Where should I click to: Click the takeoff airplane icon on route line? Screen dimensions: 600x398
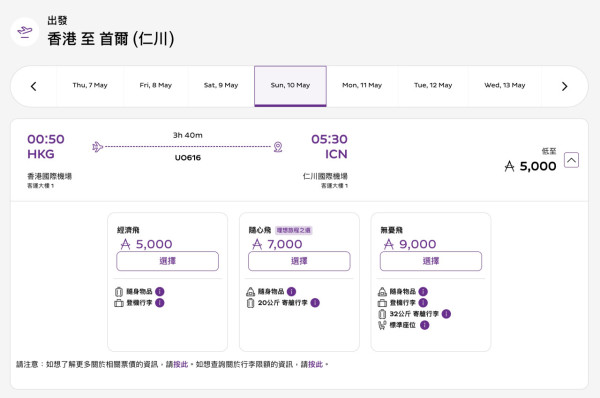98,147
